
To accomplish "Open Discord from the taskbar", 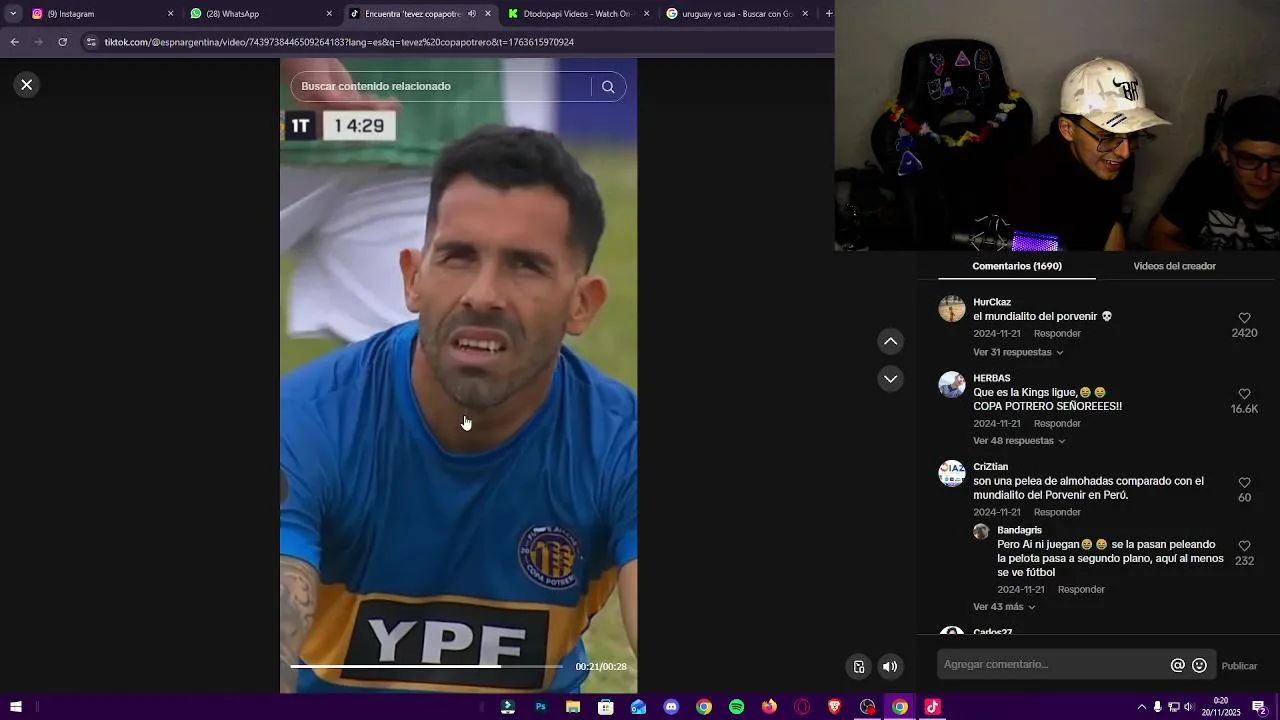I will pos(671,707).
